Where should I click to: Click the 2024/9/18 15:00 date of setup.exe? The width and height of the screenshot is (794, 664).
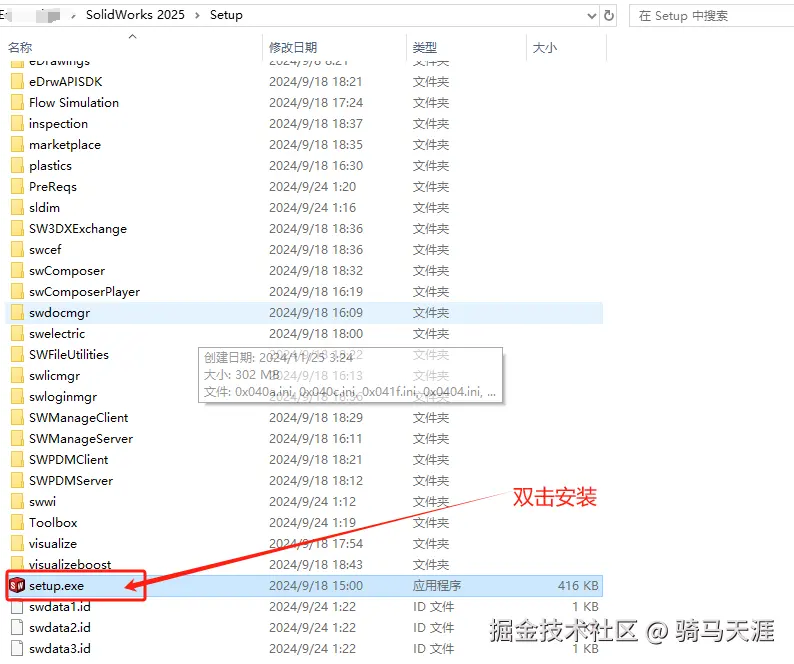pyautogui.click(x=316, y=586)
